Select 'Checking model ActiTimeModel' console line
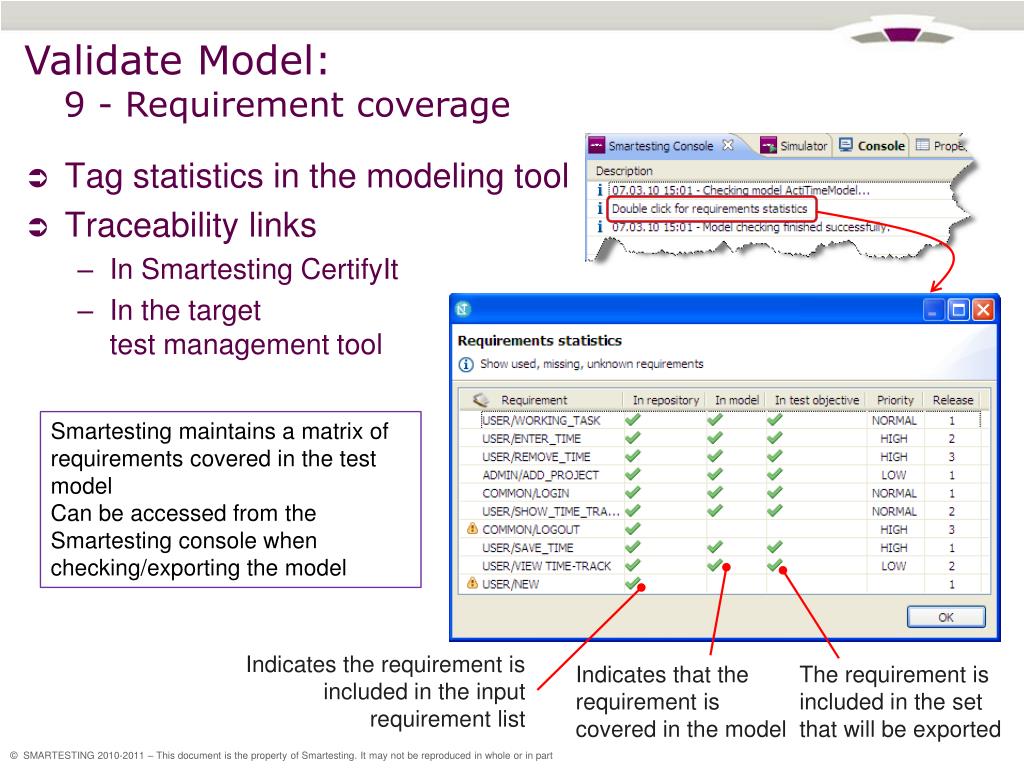The image size is (1024, 768). pos(741,191)
